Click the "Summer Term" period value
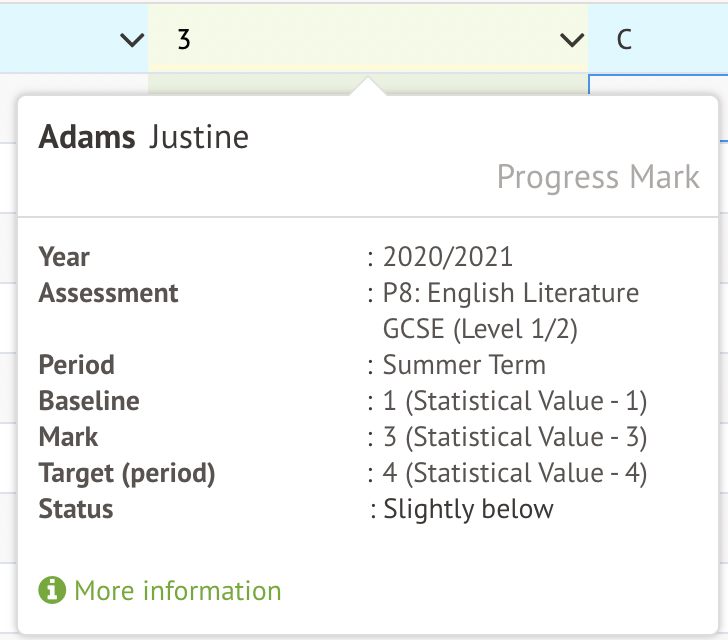 pos(464,365)
